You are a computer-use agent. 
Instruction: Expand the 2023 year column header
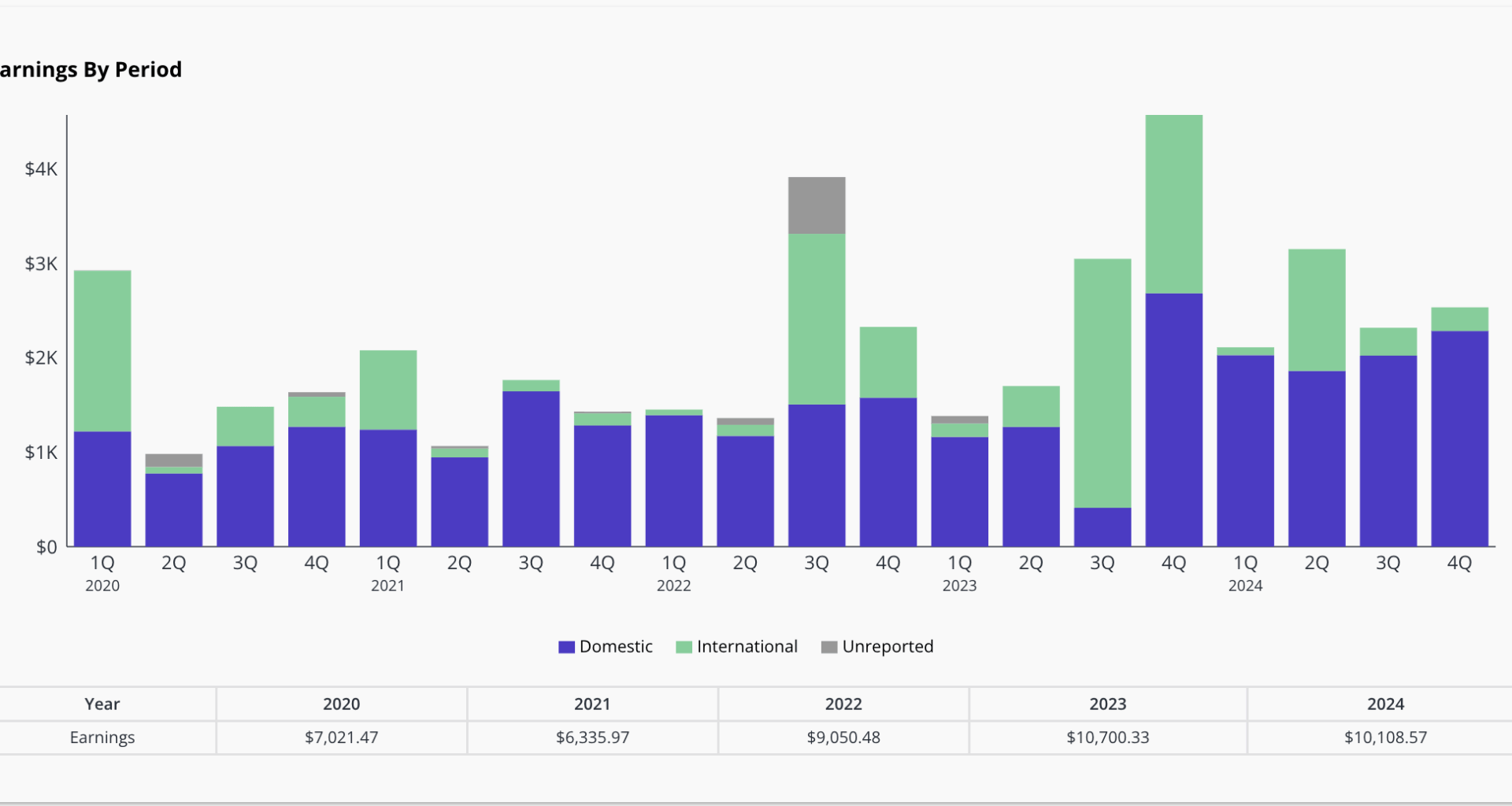(x=1107, y=704)
